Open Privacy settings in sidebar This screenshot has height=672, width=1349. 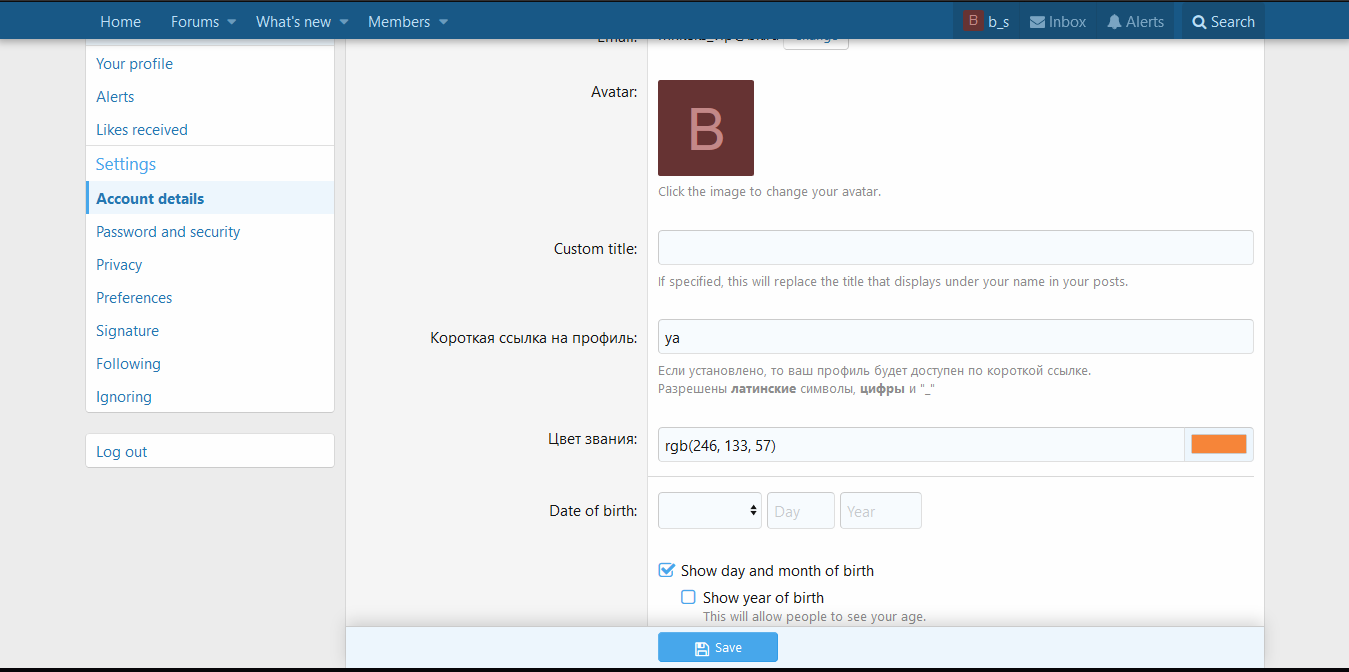(x=119, y=264)
